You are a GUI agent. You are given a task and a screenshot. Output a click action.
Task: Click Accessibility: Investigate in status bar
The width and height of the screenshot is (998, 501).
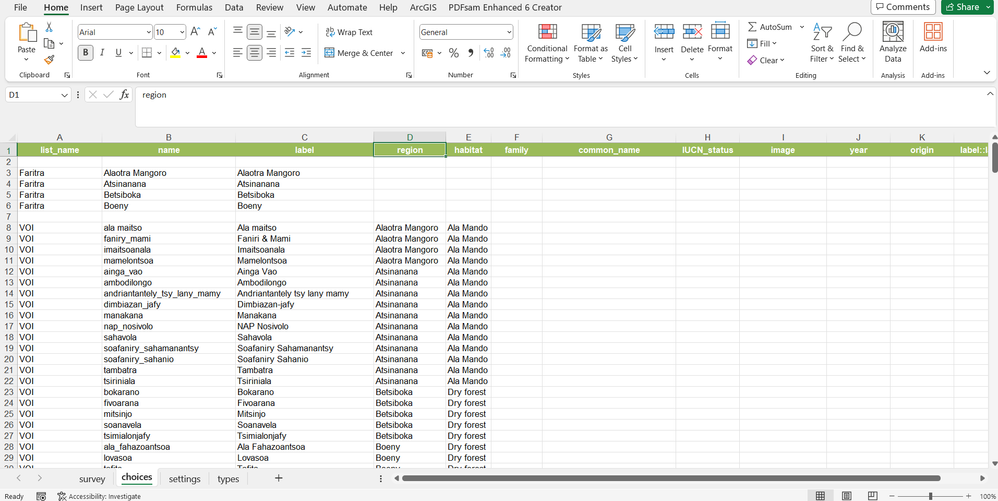tap(99, 496)
